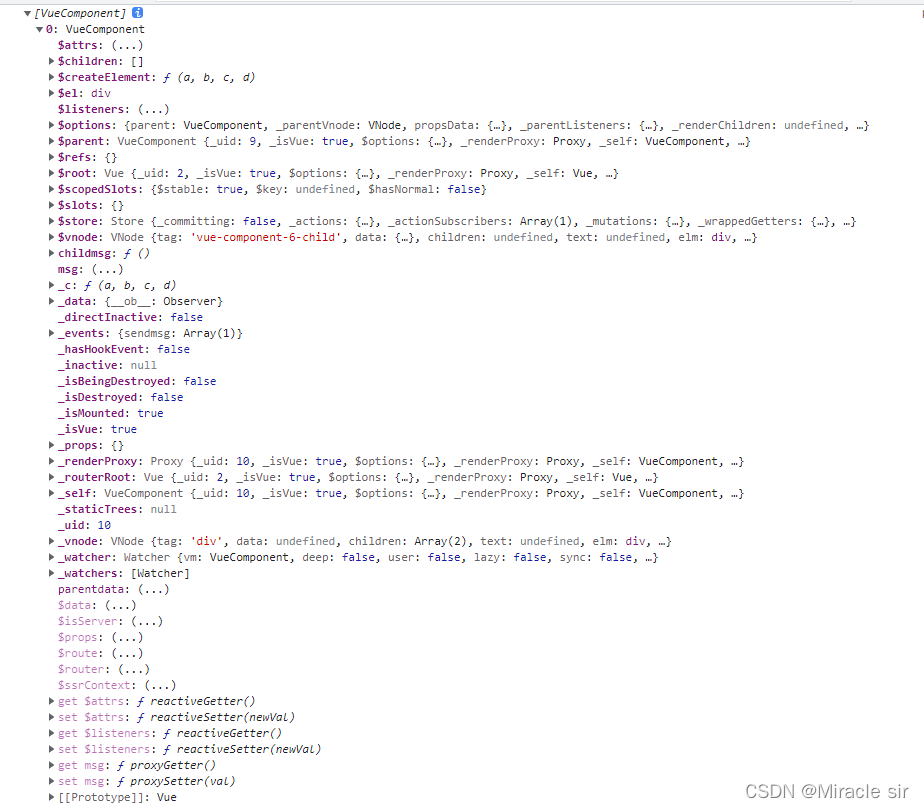Invoke the $router (...) getter
Screen dimensions: 924x808
tap(134, 669)
